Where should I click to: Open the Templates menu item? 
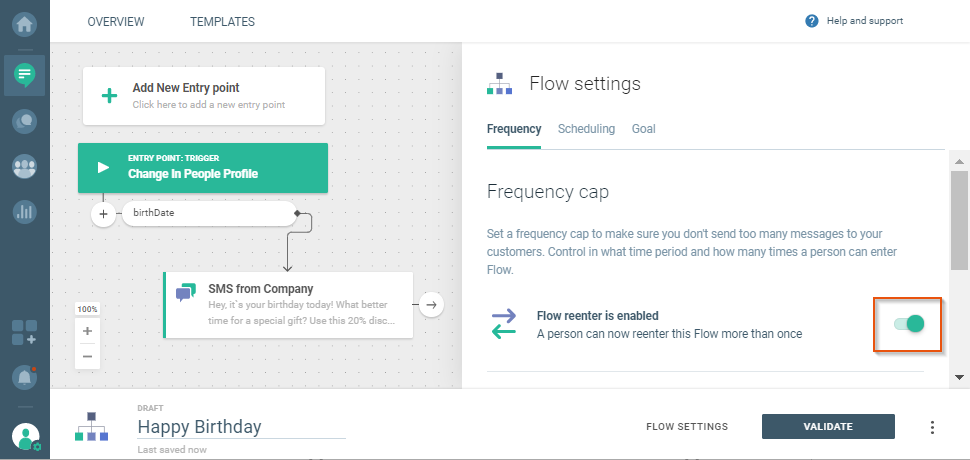pos(222,22)
